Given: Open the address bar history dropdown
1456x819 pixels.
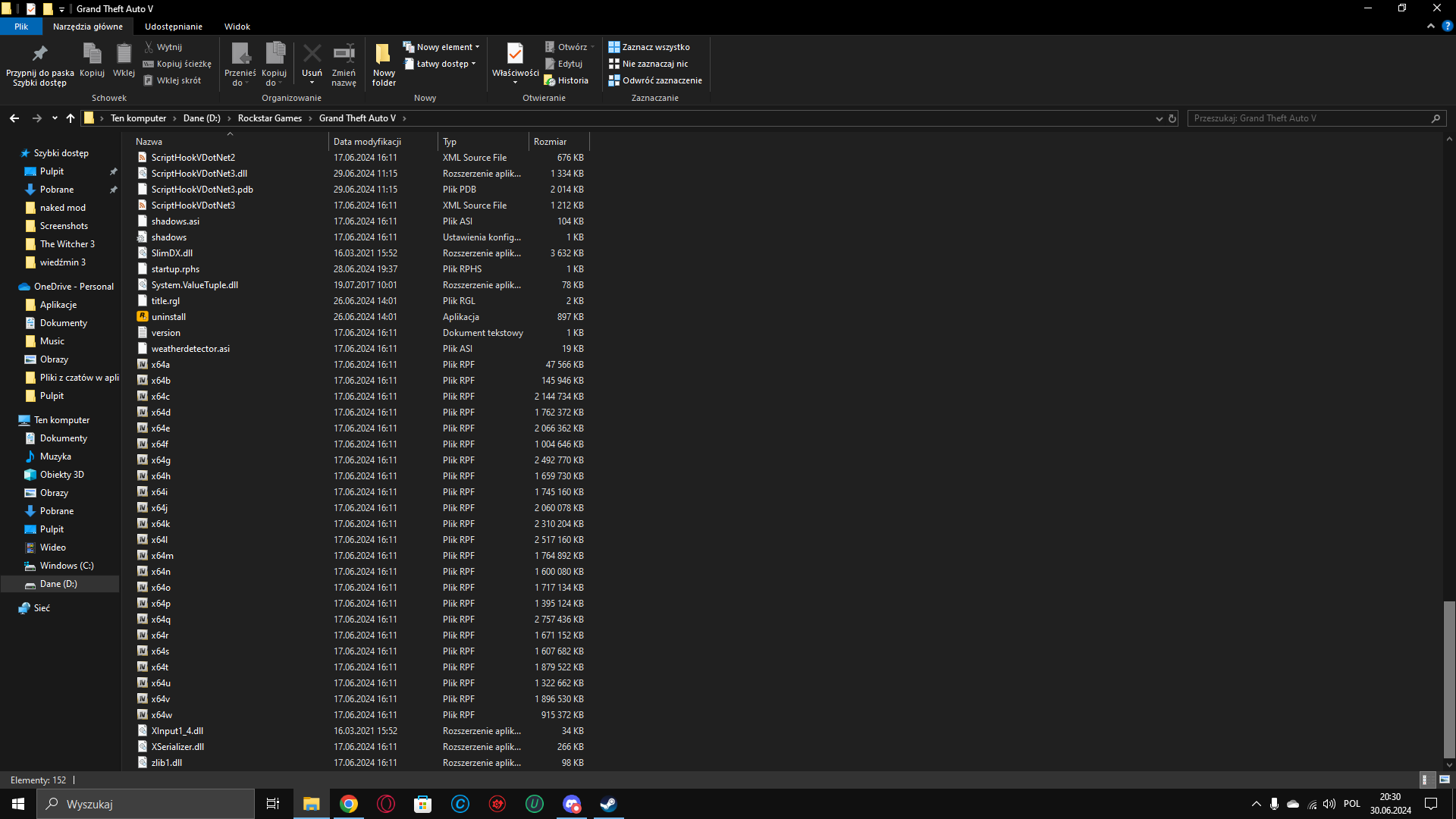Looking at the screenshot, I should (1159, 119).
